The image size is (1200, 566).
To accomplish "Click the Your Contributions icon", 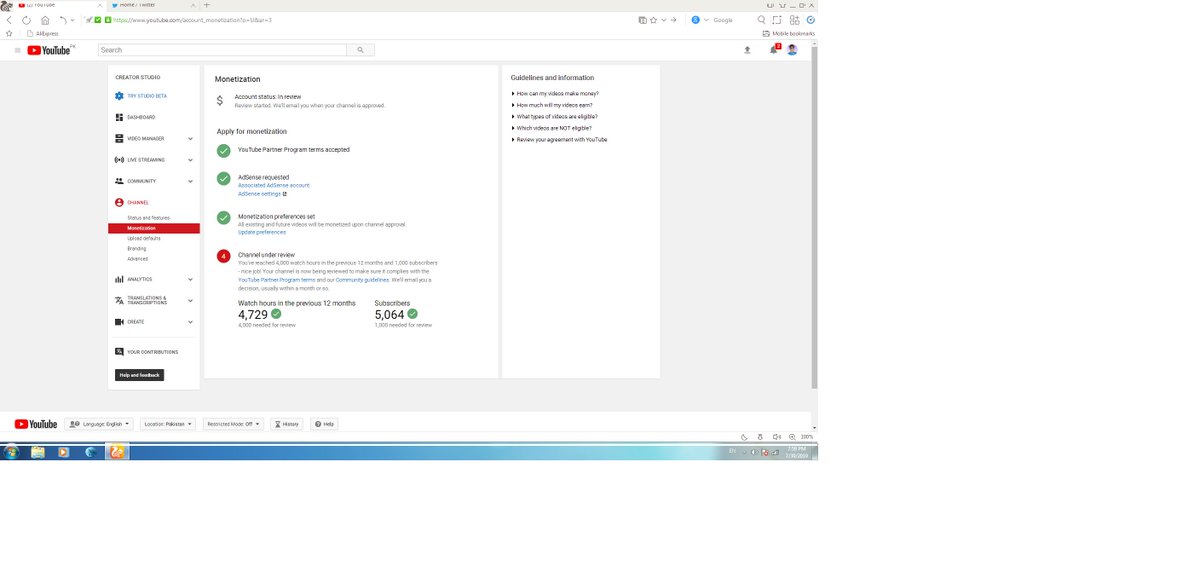I will (119, 352).
